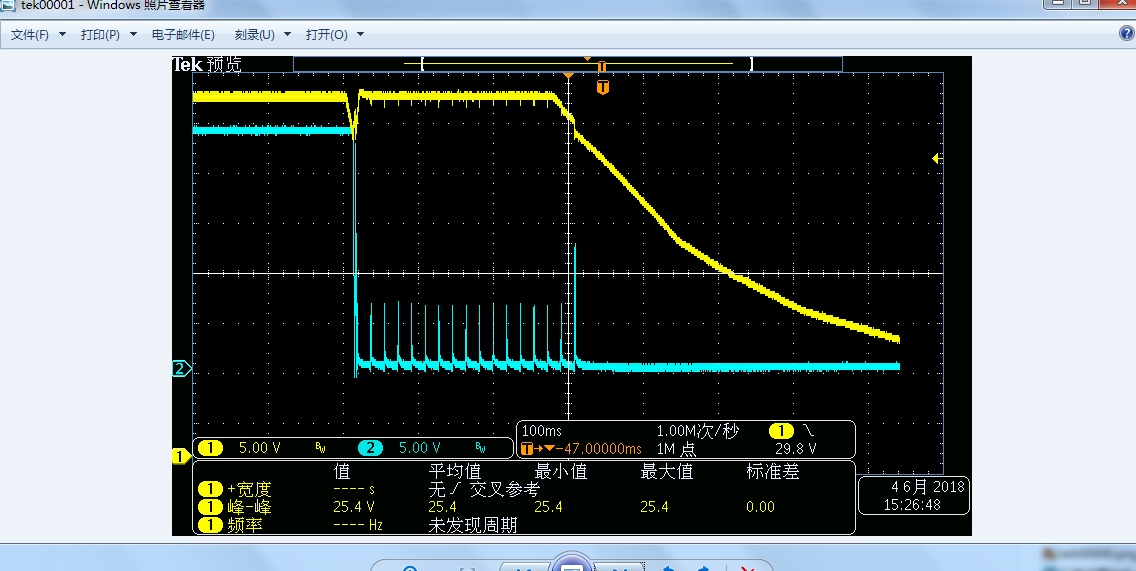Screen dimensions: 1136x571
Task: Click the 29.8 V trigger level readout
Action: [x=795, y=449]
